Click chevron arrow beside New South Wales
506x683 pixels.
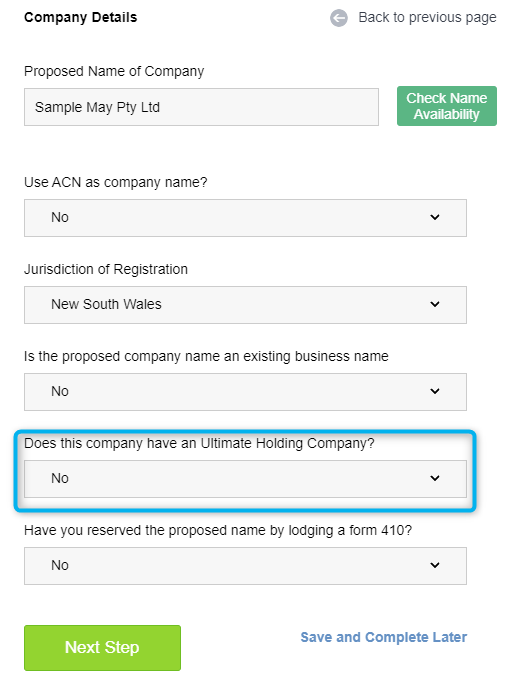pyautogui.click(x=435, y=304)
